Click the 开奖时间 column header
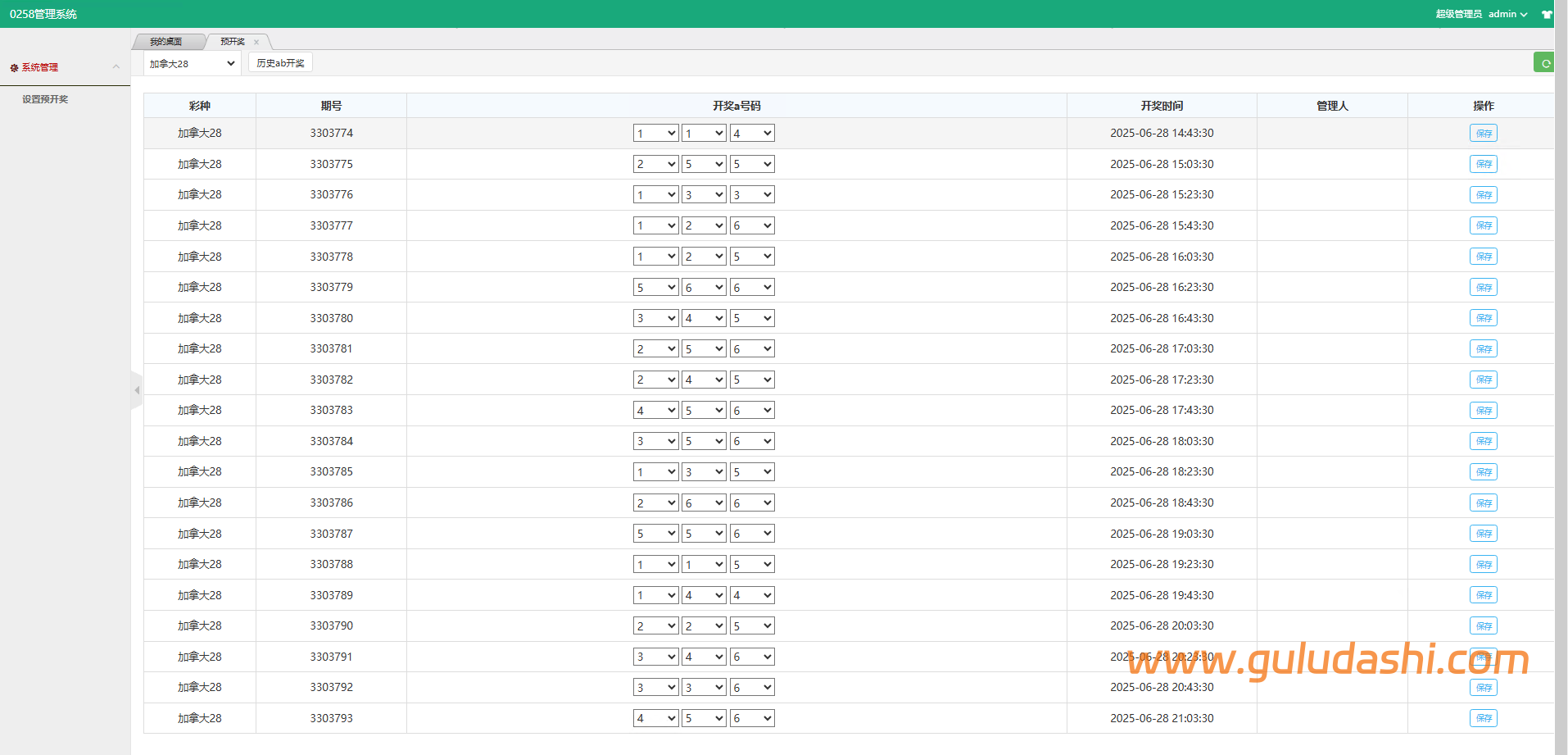Viewport: 1568px width, 755px height. [1162, 106]
